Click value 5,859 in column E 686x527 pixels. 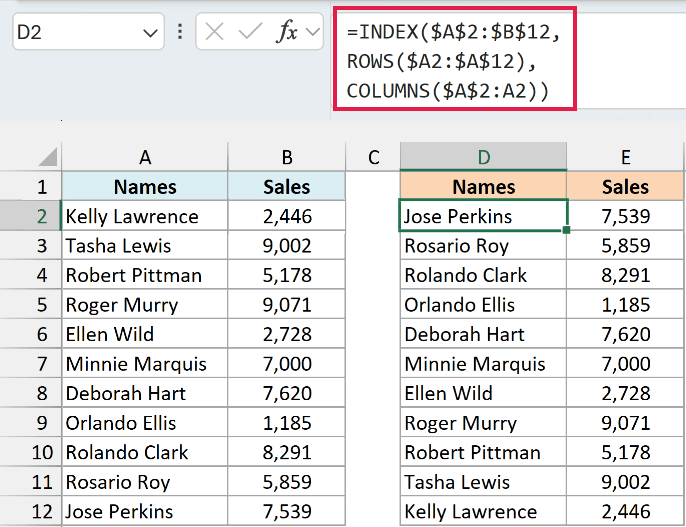point(626,245)
